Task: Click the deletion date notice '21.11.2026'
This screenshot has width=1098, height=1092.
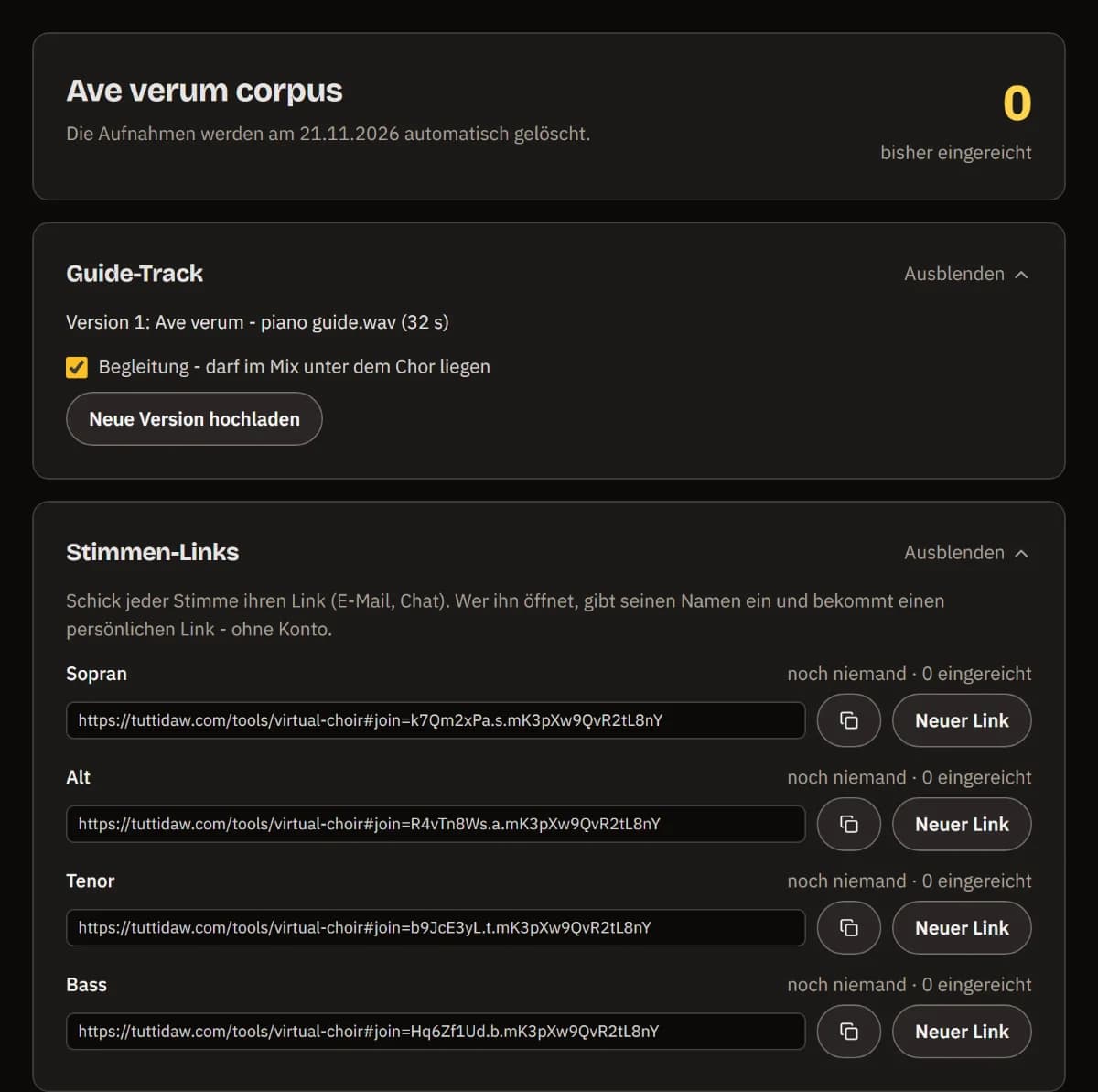Action: (x=350, y=134)
